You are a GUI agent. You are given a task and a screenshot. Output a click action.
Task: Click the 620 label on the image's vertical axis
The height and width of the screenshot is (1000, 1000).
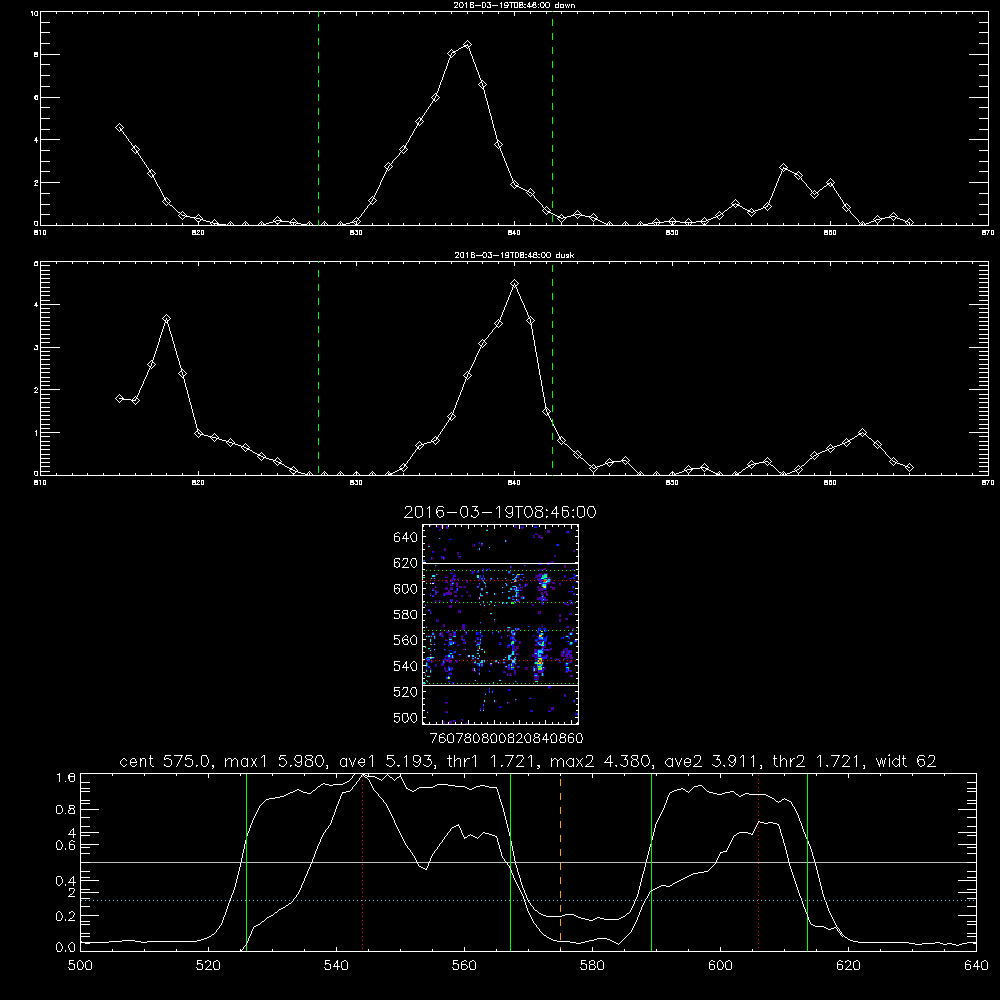pyautogui.click(x=406, y=563)
